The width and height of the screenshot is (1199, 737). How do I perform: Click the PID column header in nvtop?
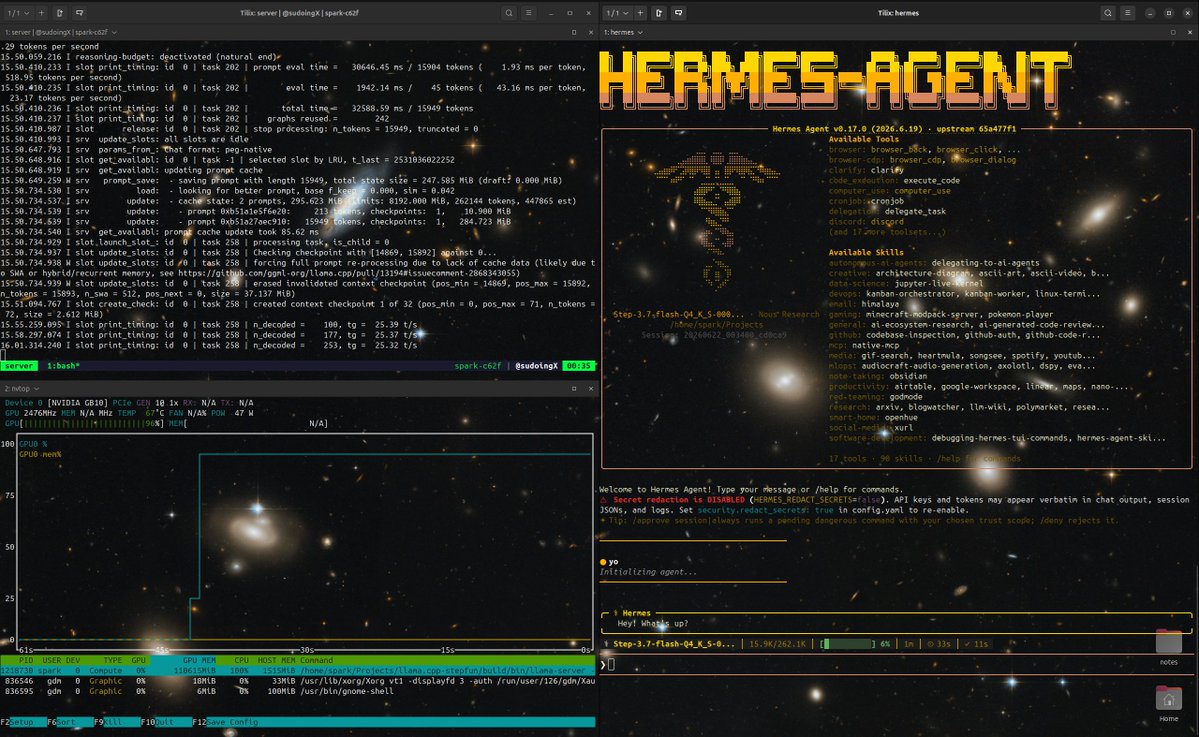[x=26, y=660]
